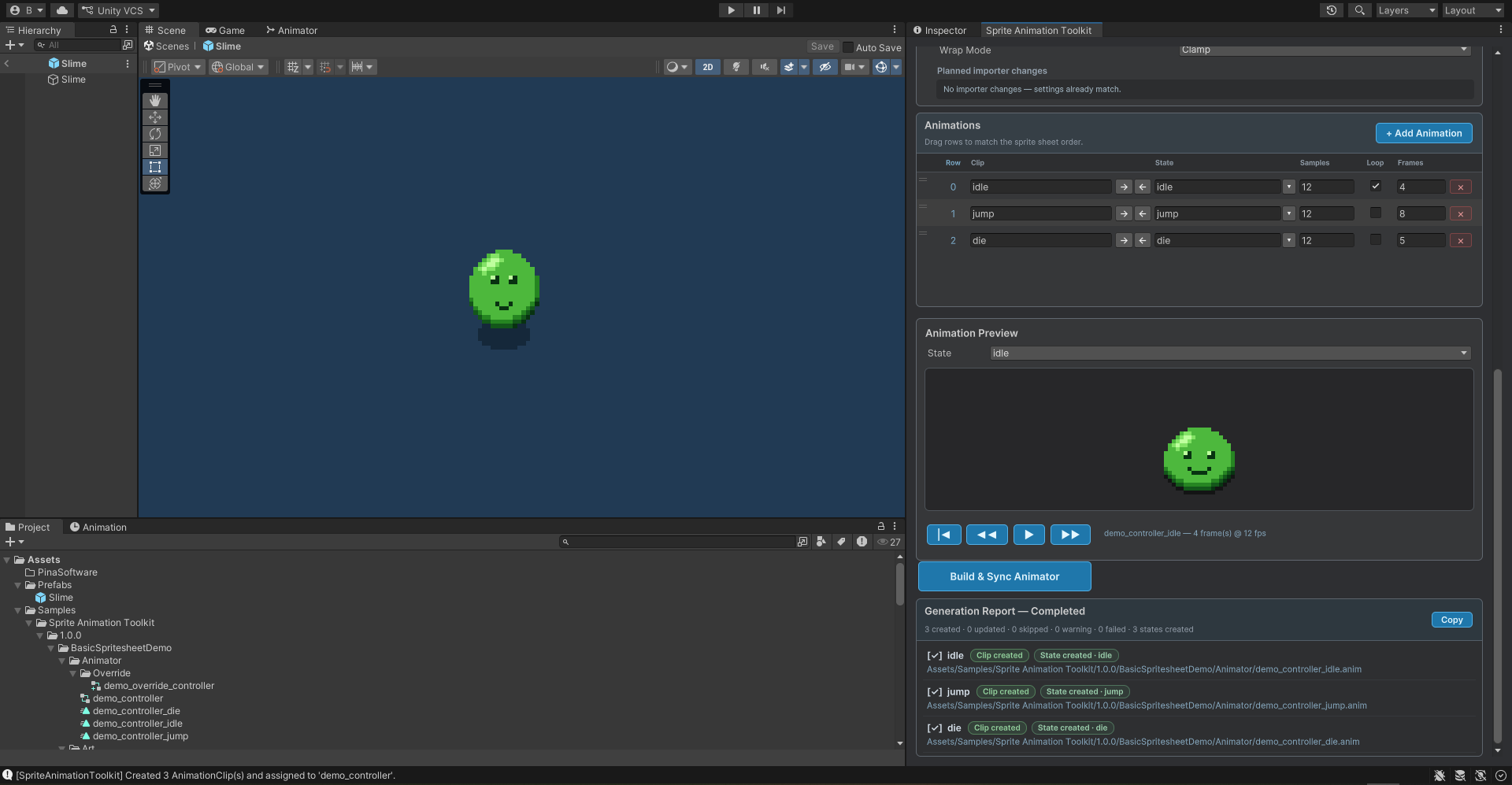Select the Scale tool
Viewport: 1512px width, 785px height.
pyautogui.click(x=155, y=150)
